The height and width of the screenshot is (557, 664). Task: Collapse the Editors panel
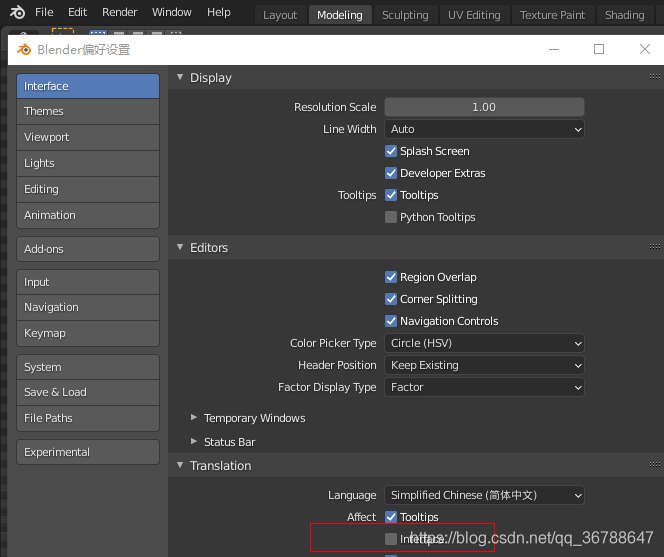pyautogui.click(x=180, y=247)
